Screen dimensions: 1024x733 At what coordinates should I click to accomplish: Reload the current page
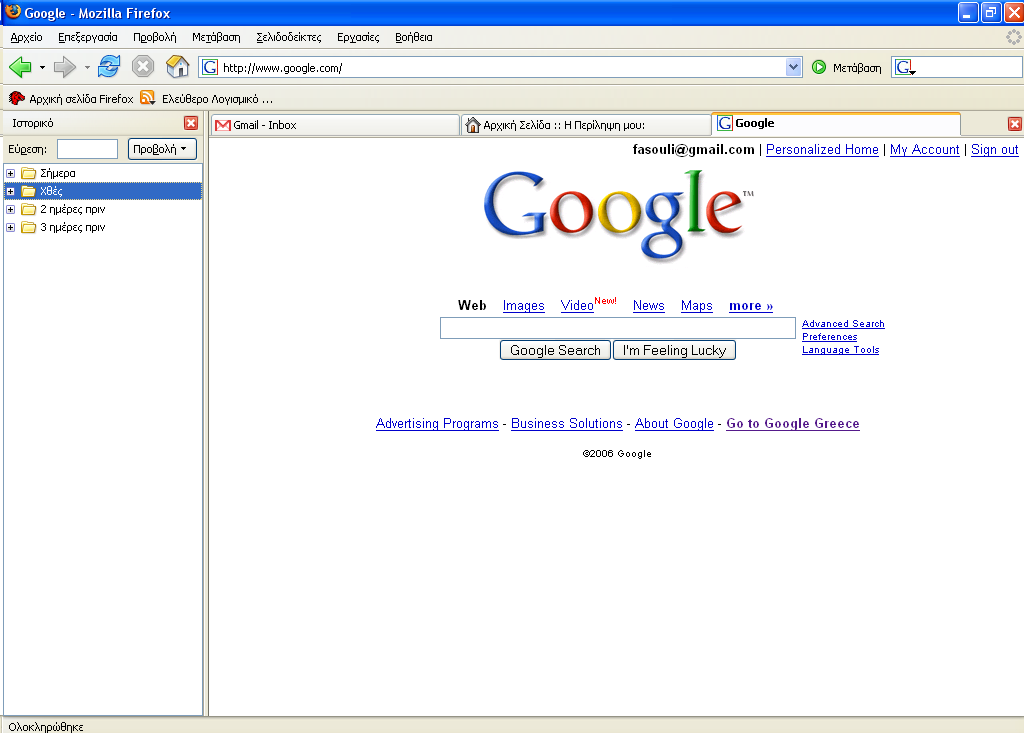point(109,67)
